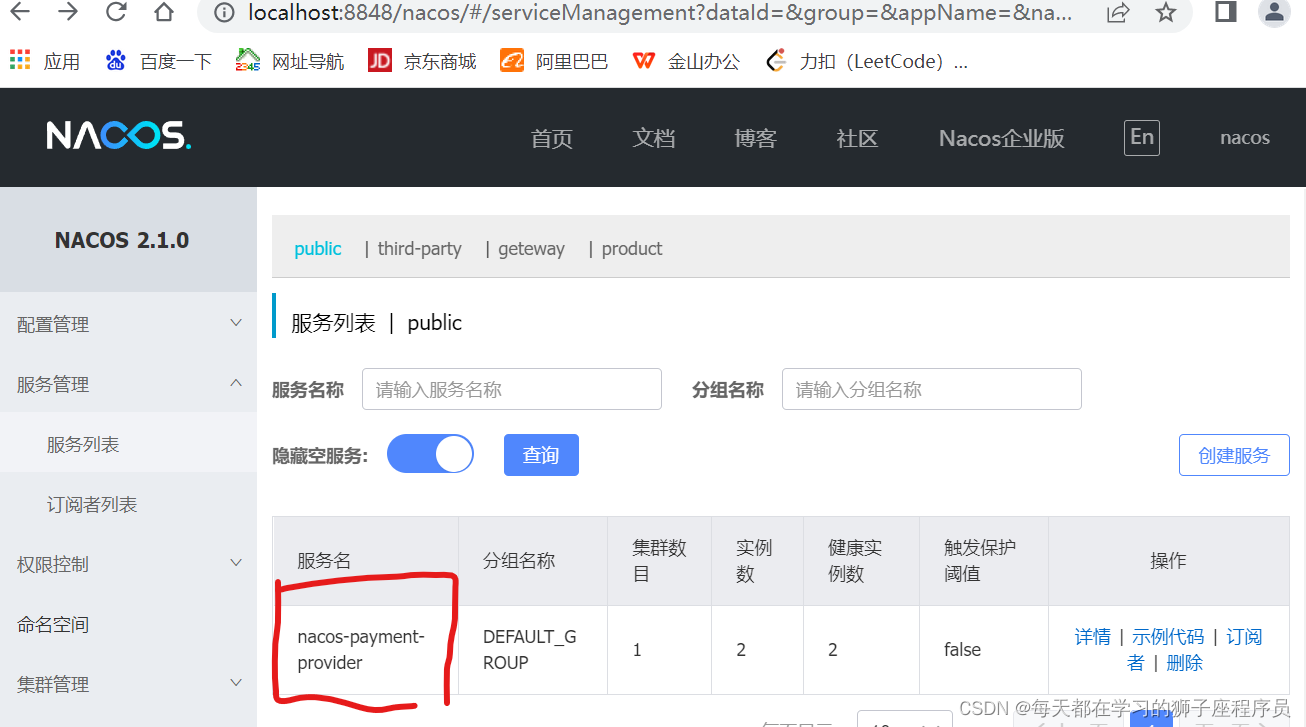Screen dimensions: 1306x727
Task: Expand the 集群管理 sidebar menu
Action: point(128,684)
